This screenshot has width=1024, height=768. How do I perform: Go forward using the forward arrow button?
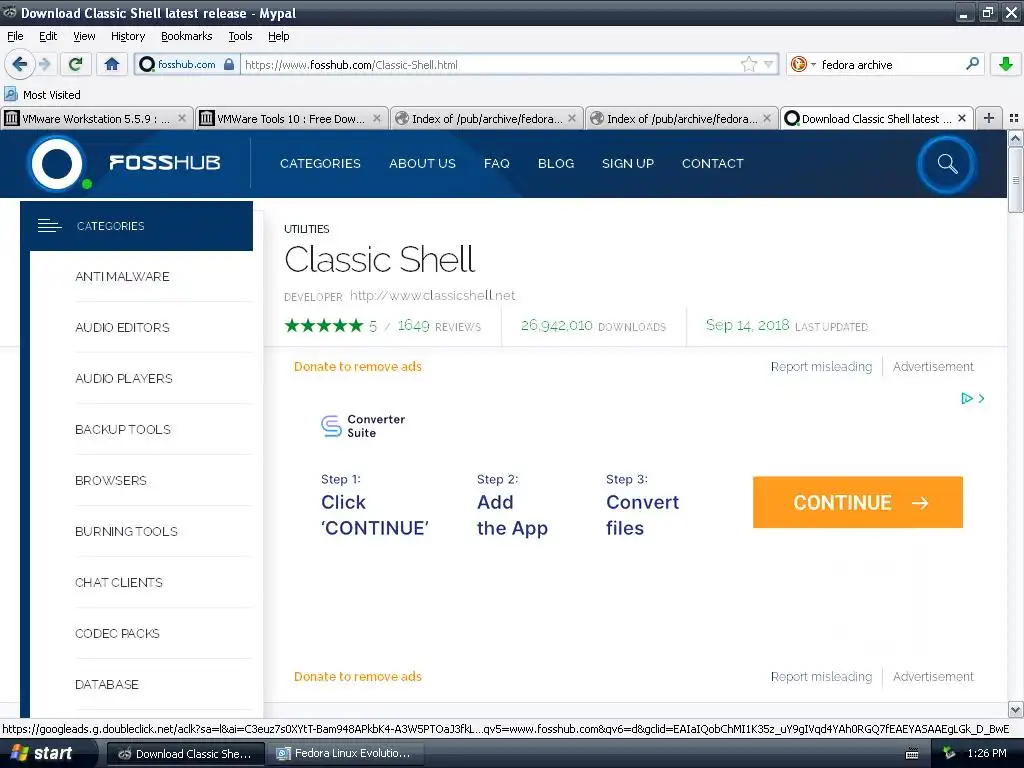pyautogui.click(x=44, y=64)
